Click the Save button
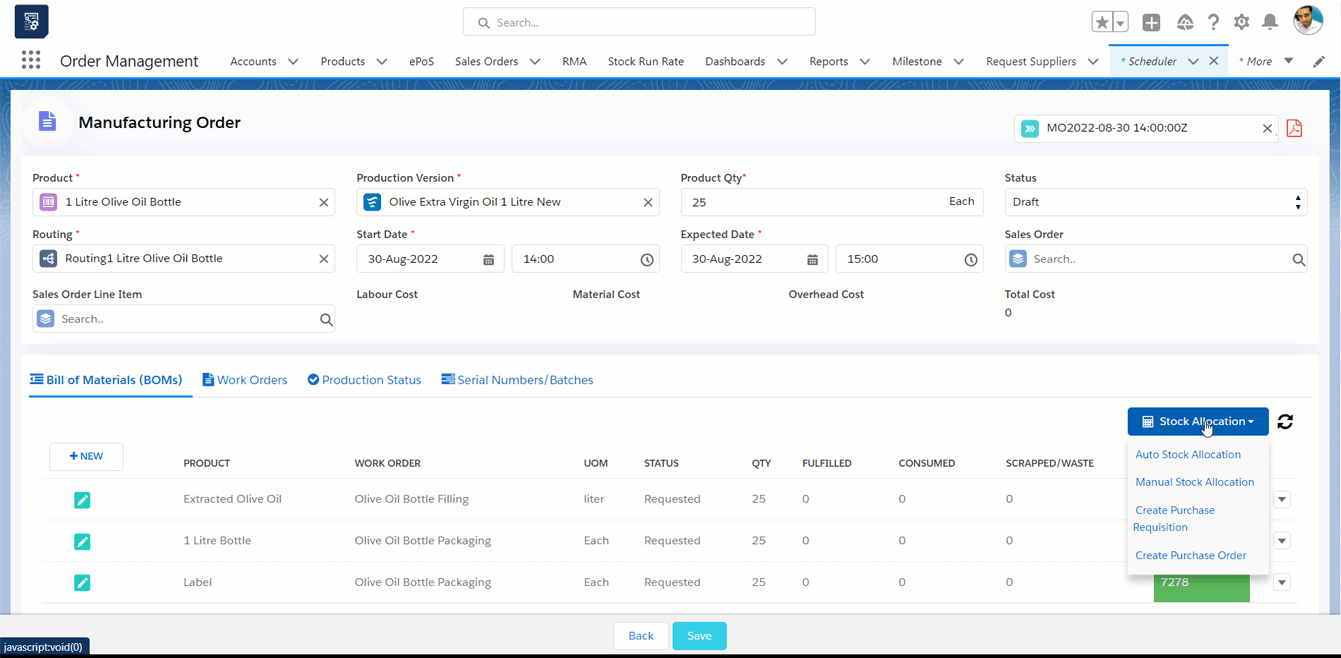 click(699, 636)
